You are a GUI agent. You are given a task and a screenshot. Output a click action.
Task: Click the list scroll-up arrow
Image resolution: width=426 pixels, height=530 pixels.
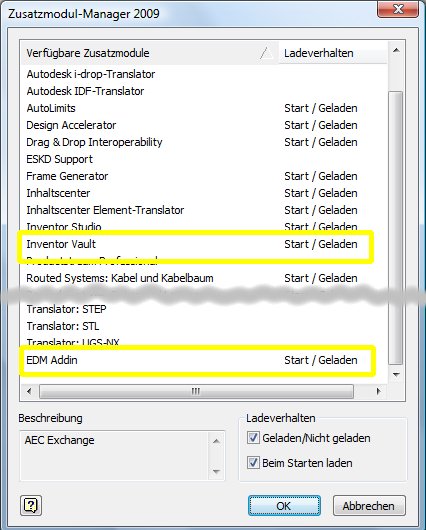pos(396,51)
